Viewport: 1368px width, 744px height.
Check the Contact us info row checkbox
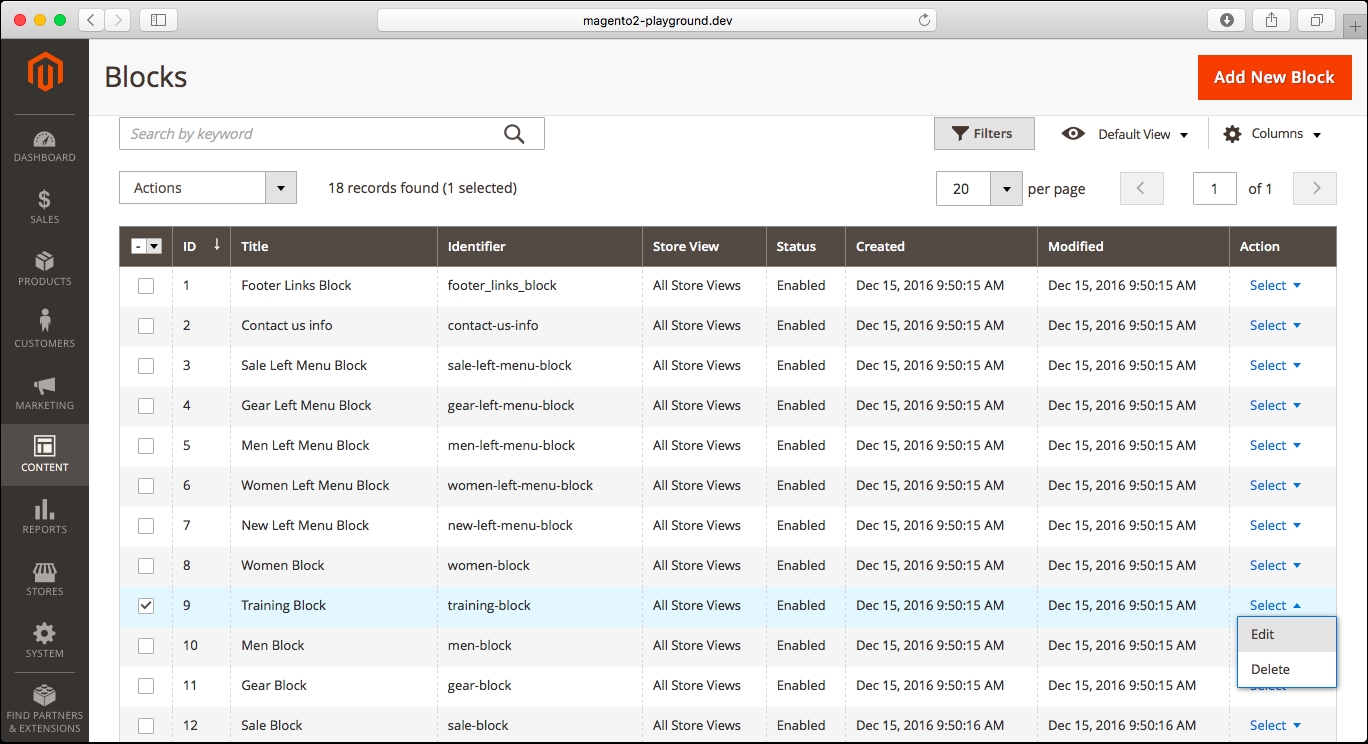pyautogui.click(x=146, y=326)
